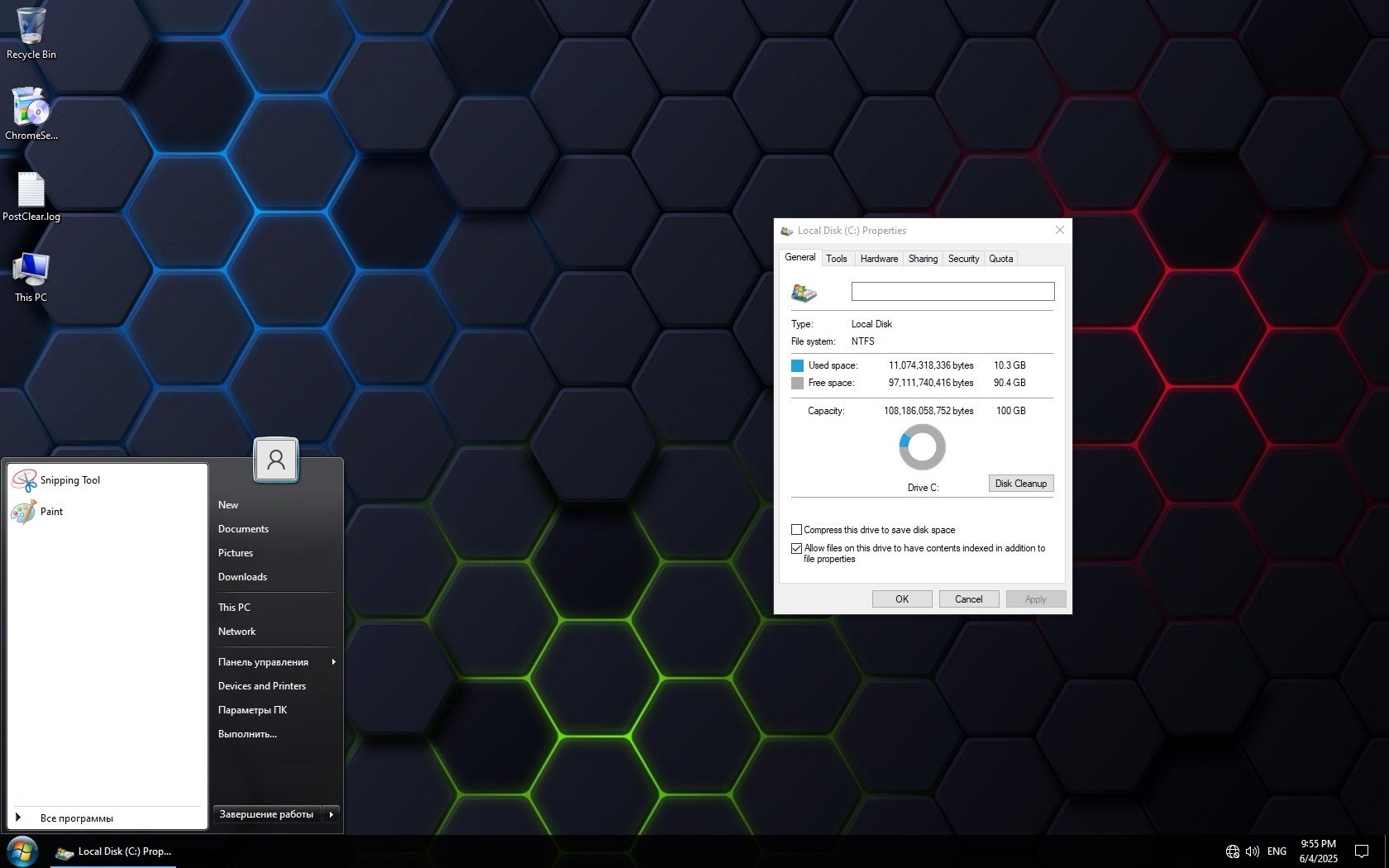Expand Все программы list
This screenshot has width=1389, height=868.
point(76,818)
